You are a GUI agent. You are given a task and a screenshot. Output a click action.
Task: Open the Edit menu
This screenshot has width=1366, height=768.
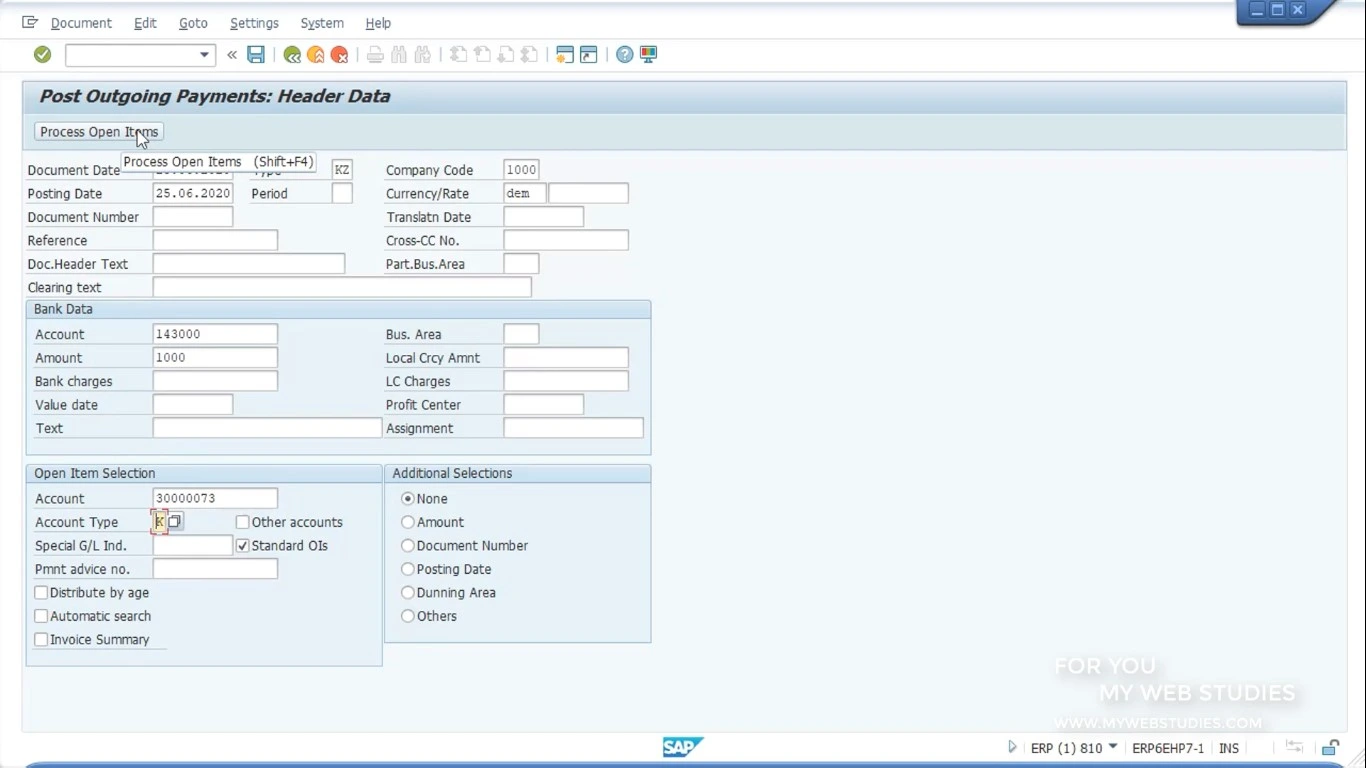coord(145,23)
